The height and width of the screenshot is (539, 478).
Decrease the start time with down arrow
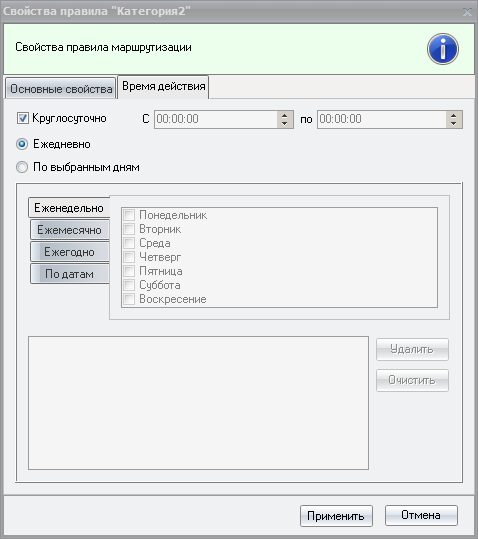point(285,123)
